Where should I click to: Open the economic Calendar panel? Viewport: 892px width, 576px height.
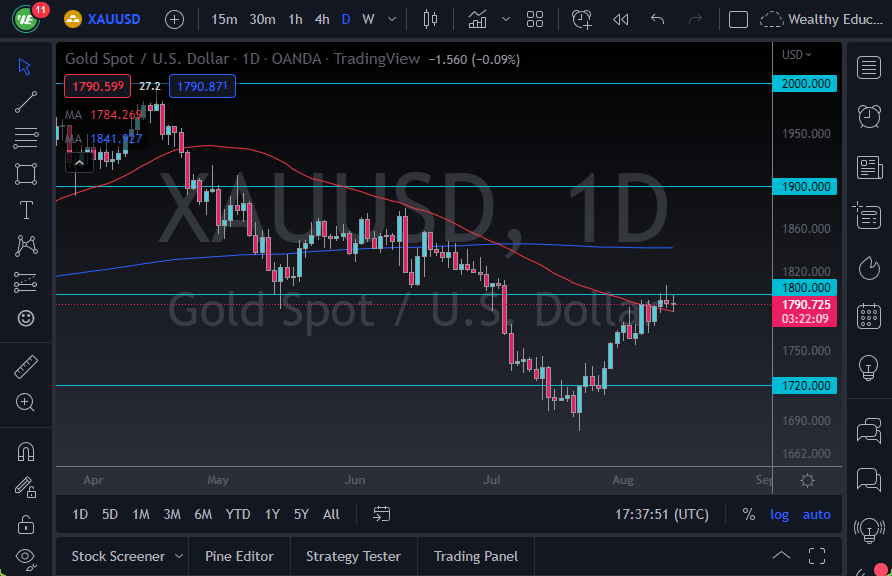coord(866,316)
